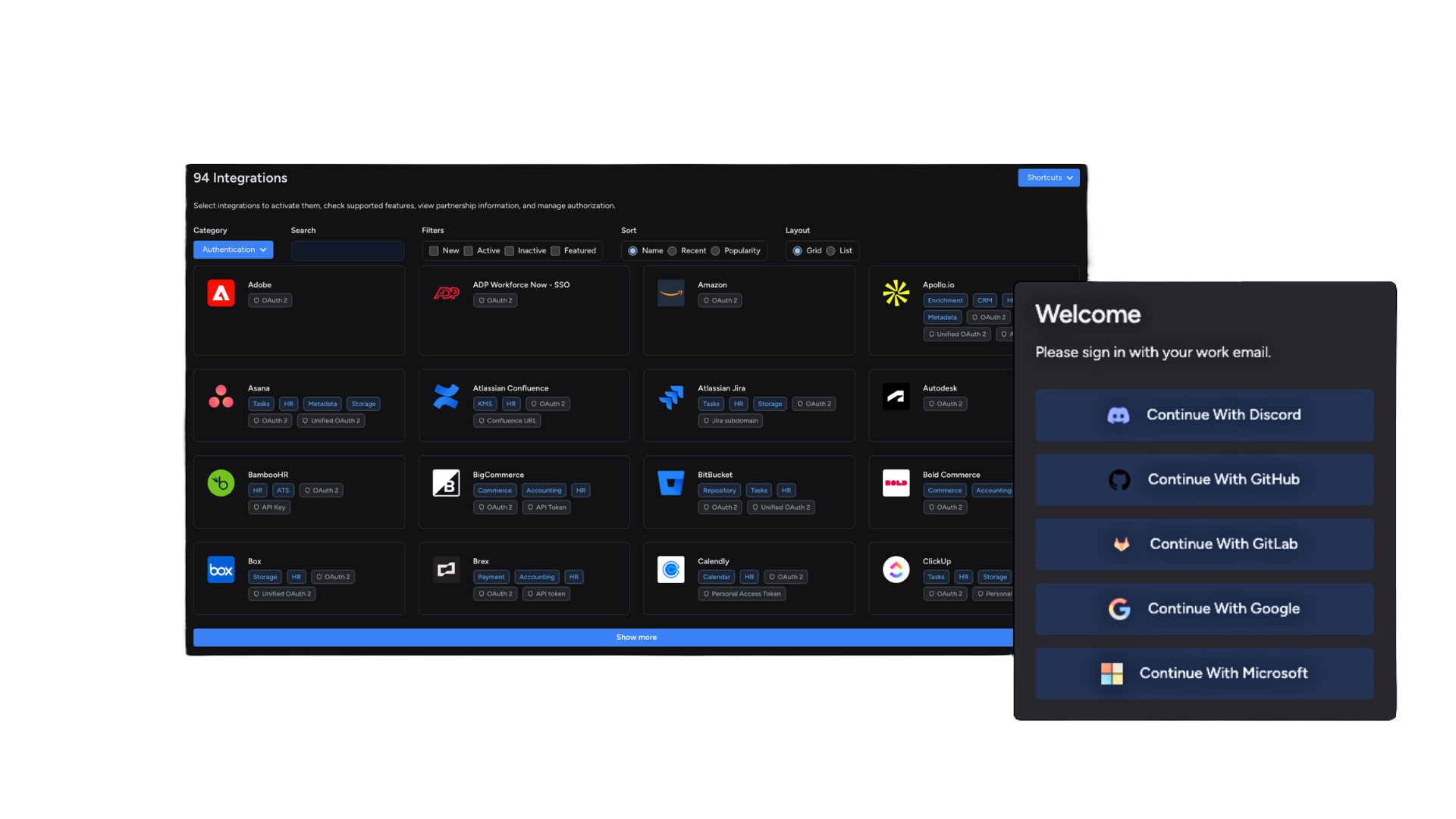
Task: Open the Bold Commerce logo
Action: tap(896, 483)
